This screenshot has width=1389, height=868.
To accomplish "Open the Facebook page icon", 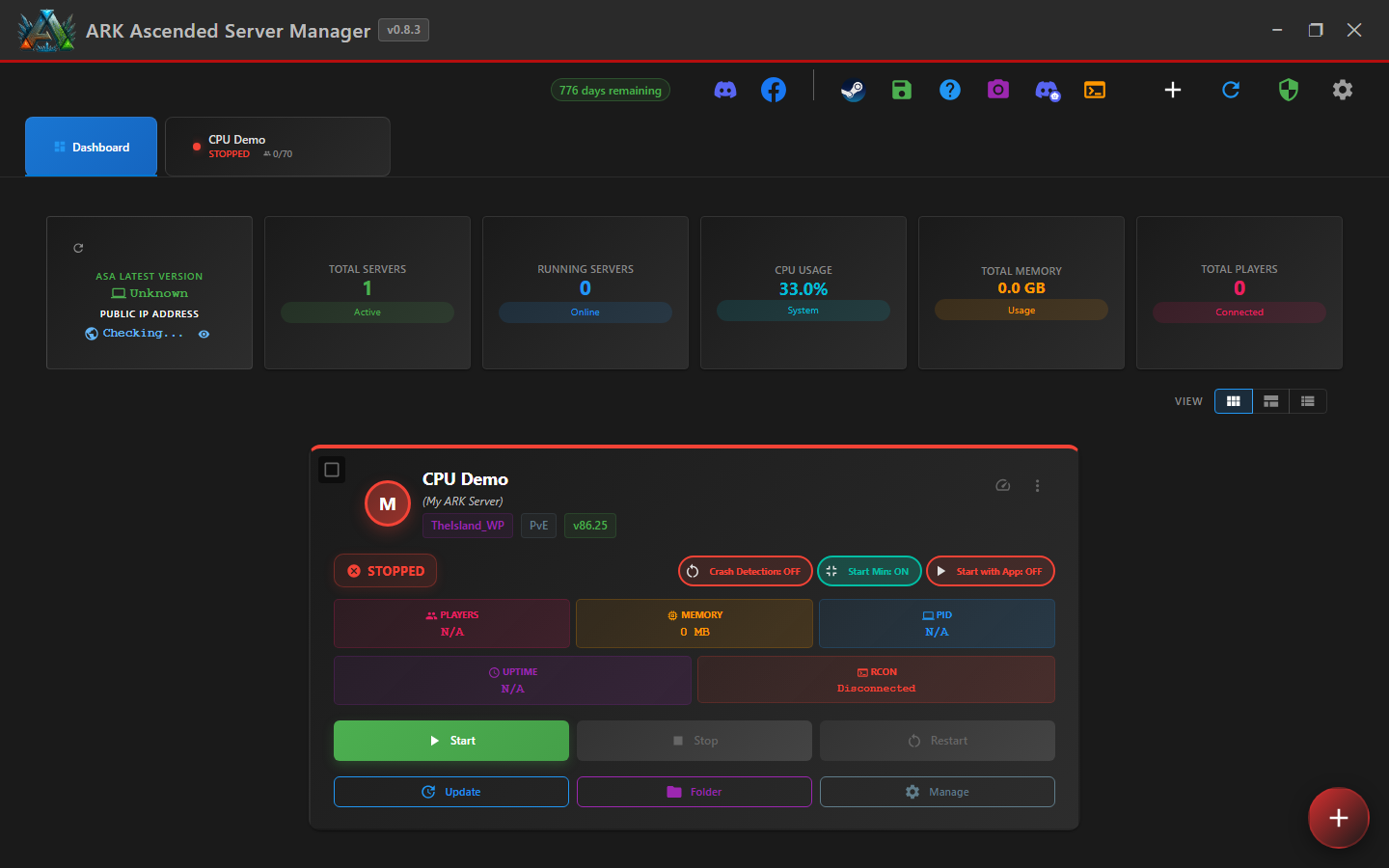I will pos(774,90).
